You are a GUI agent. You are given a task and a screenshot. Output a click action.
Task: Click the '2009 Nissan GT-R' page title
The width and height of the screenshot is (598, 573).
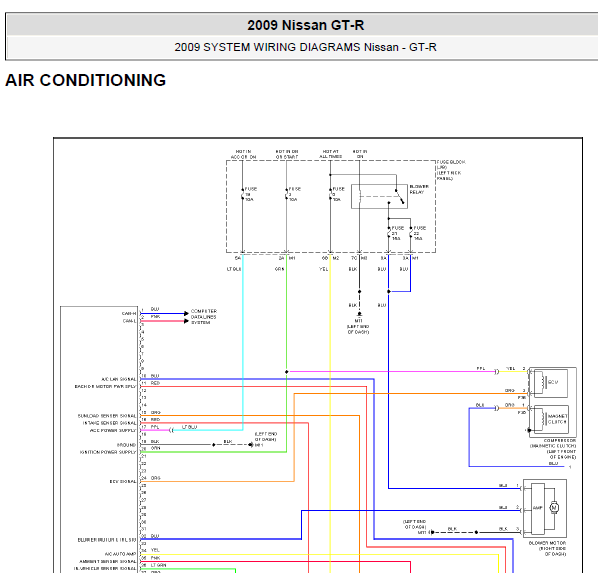point(305,25)
